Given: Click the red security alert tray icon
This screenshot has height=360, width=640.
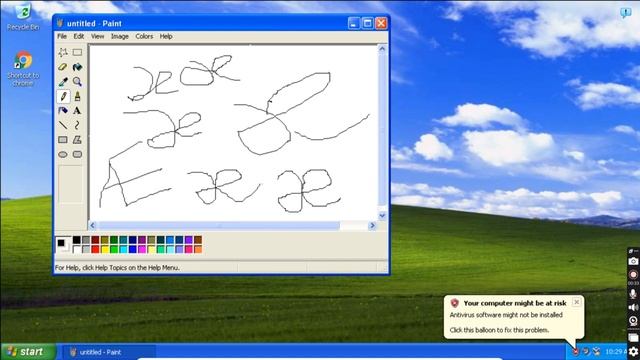Looking at the screenshot, I should (x=576, y=351).
